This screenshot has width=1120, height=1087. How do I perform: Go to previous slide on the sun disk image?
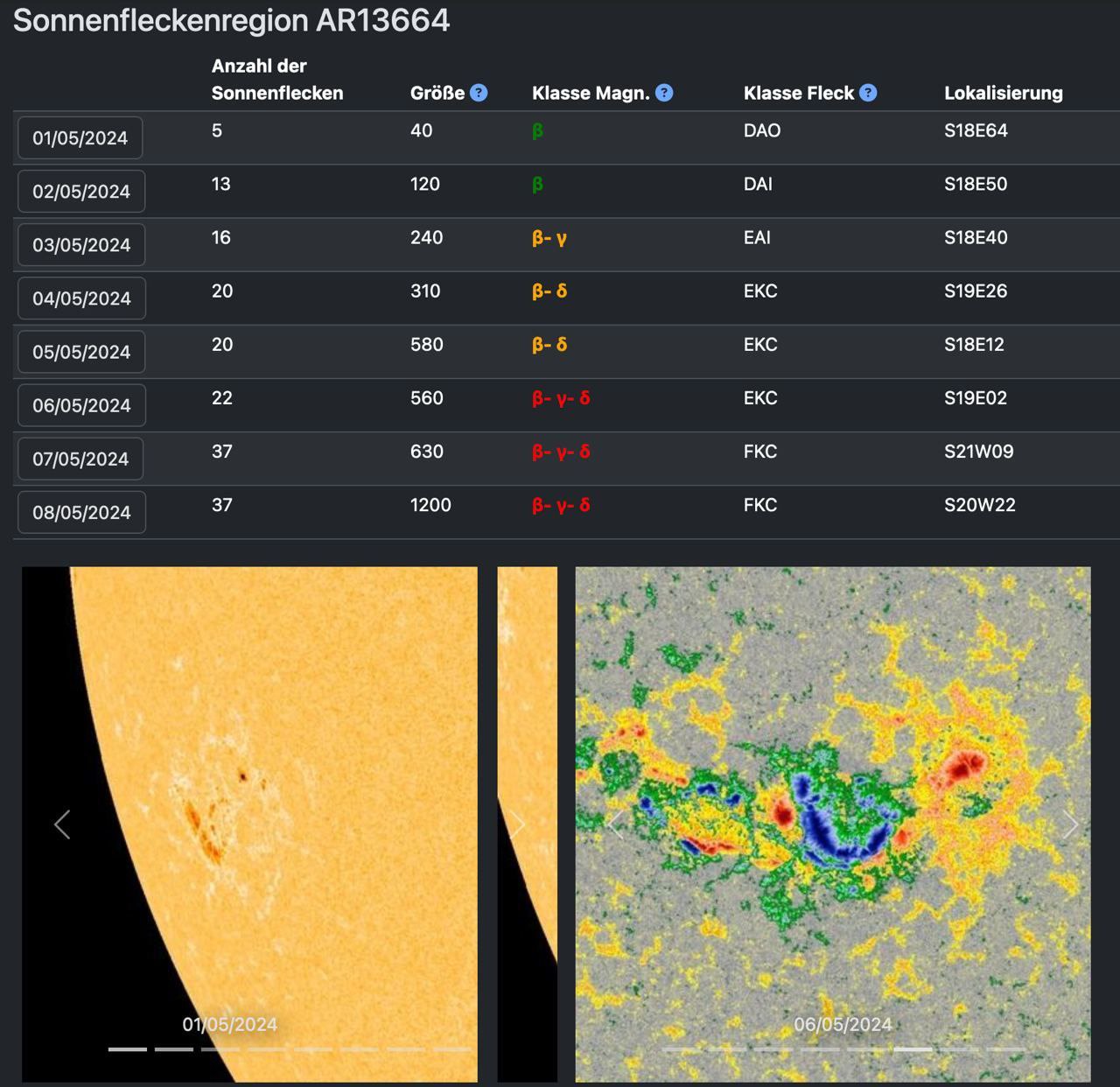62,824
